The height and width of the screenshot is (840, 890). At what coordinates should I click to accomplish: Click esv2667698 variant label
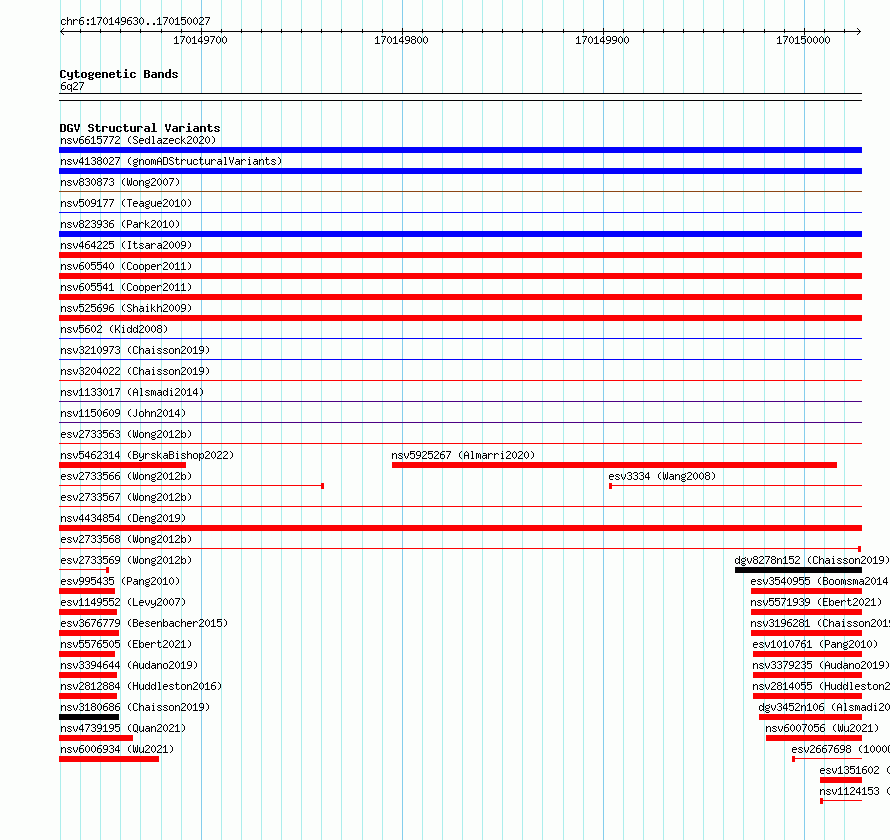coord(841,749)
